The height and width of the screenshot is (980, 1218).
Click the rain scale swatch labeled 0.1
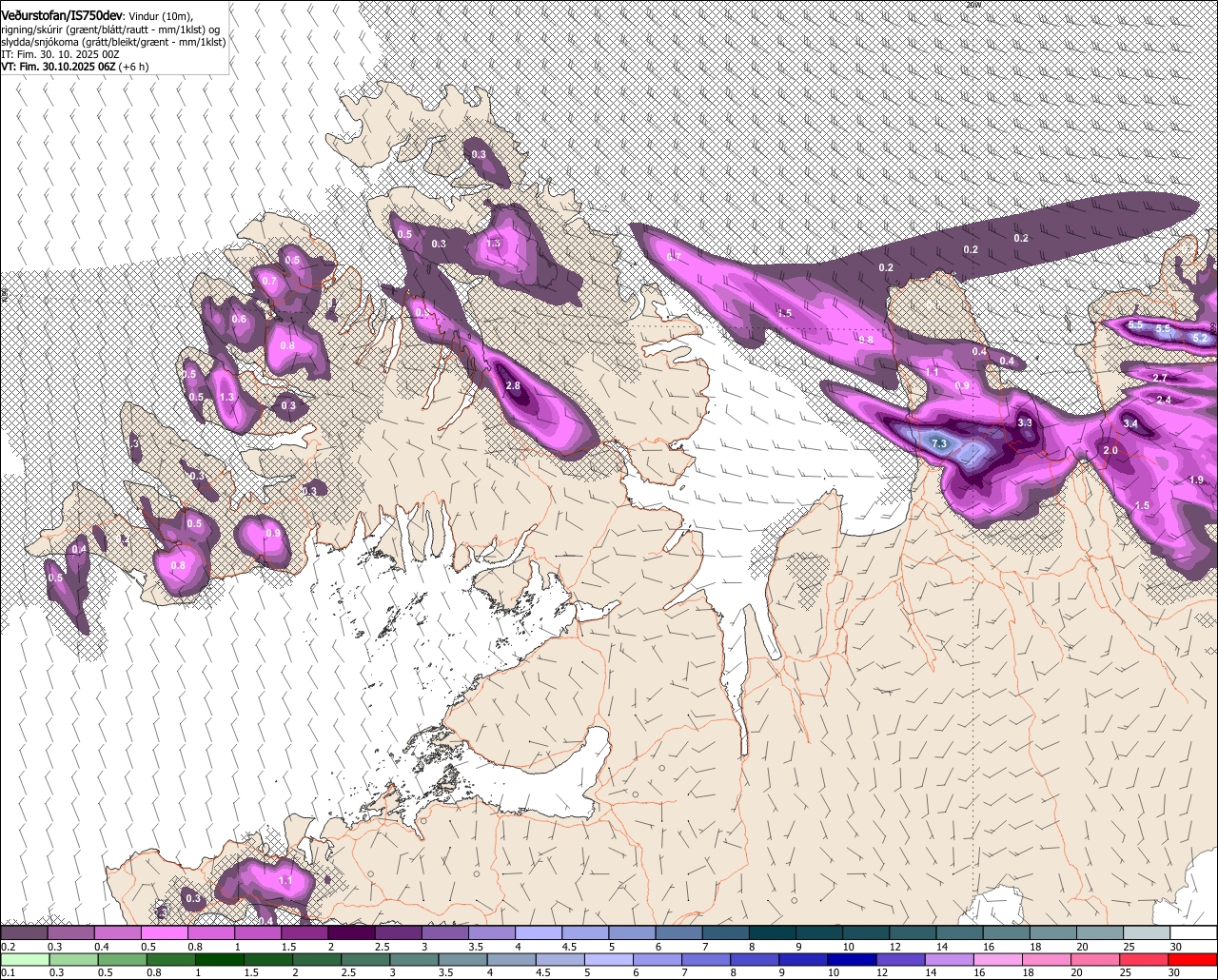point(24,959)
